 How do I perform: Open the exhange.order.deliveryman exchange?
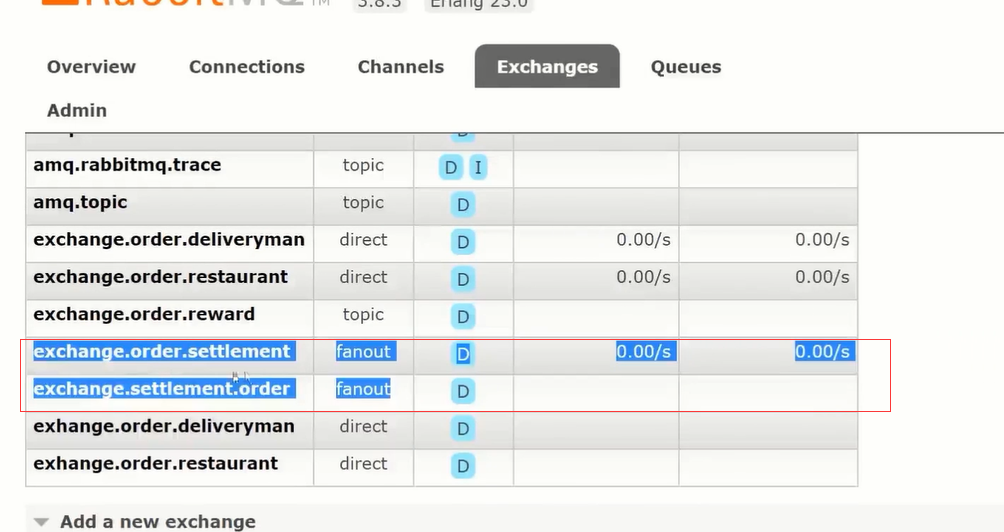click(x=164, y=426)
